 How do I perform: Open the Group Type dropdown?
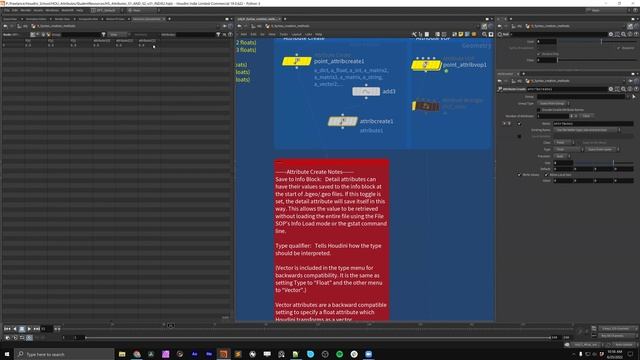(x=554, y=103)
